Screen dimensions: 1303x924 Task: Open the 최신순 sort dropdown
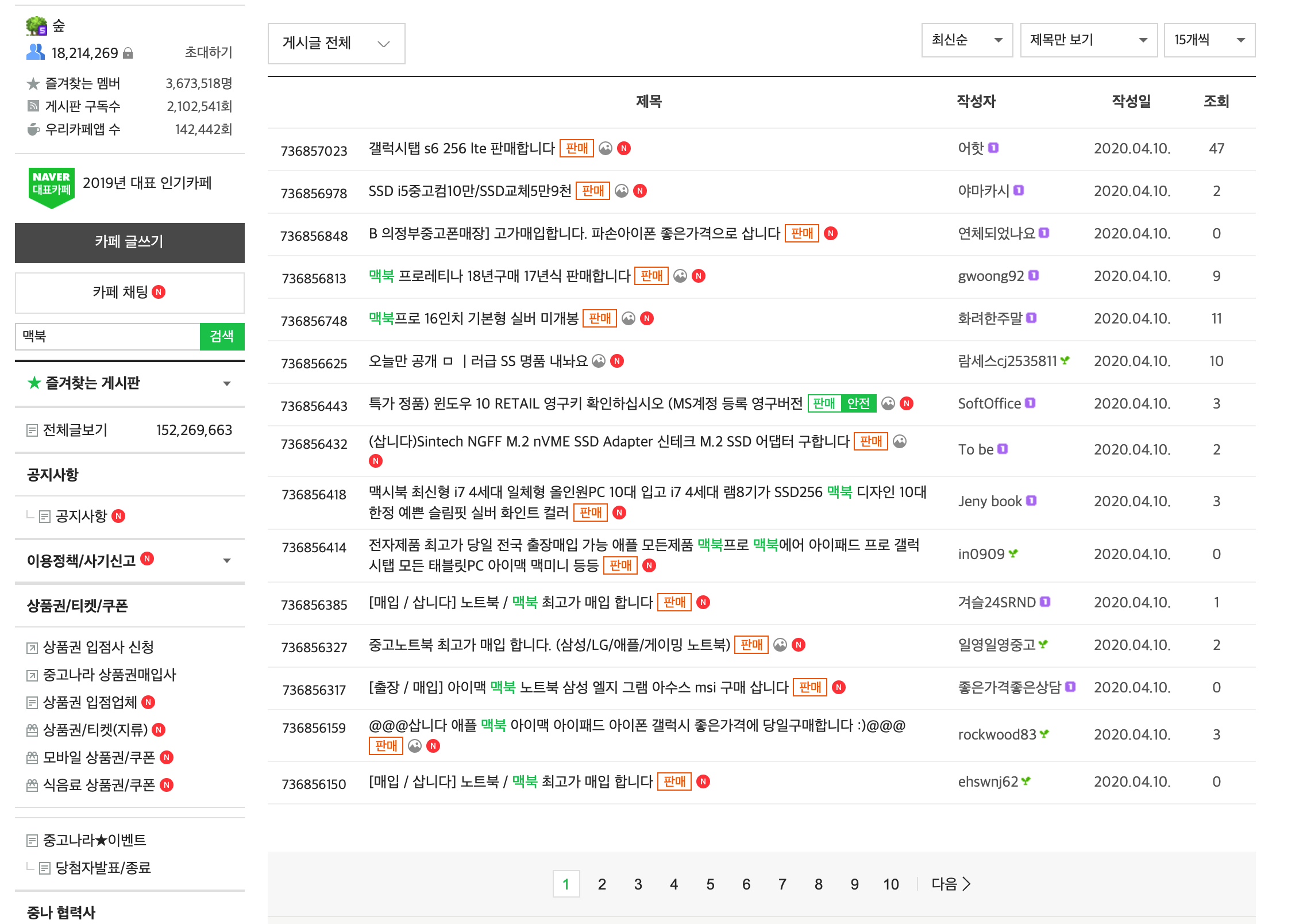pos(967,40)
